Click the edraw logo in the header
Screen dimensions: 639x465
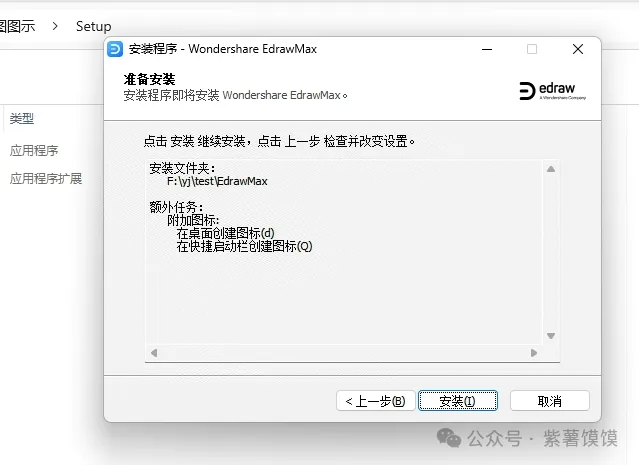[x=553, y=91]
